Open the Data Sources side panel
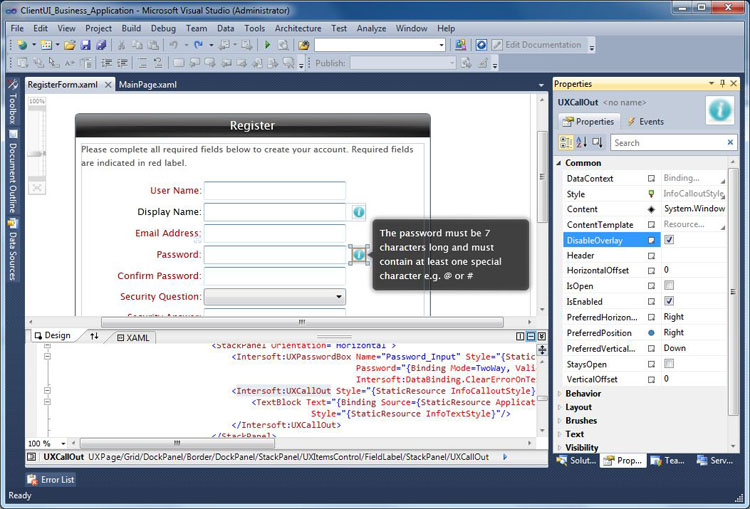The height and width of the screenshot is (509, 750). click(13, 249)
